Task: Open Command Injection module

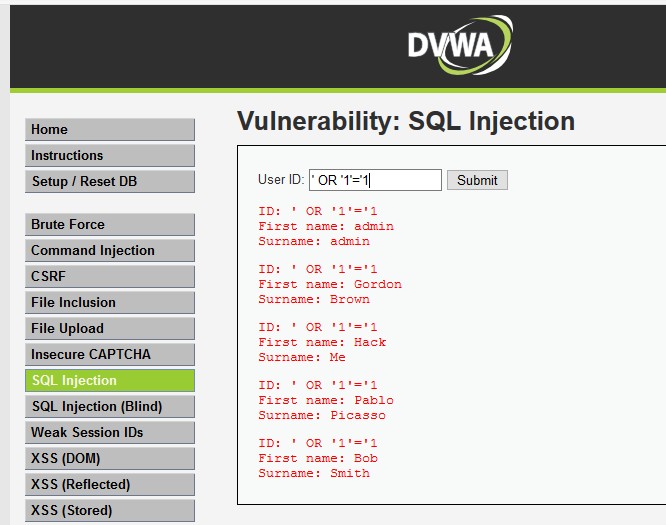Action: click(110, 250)
